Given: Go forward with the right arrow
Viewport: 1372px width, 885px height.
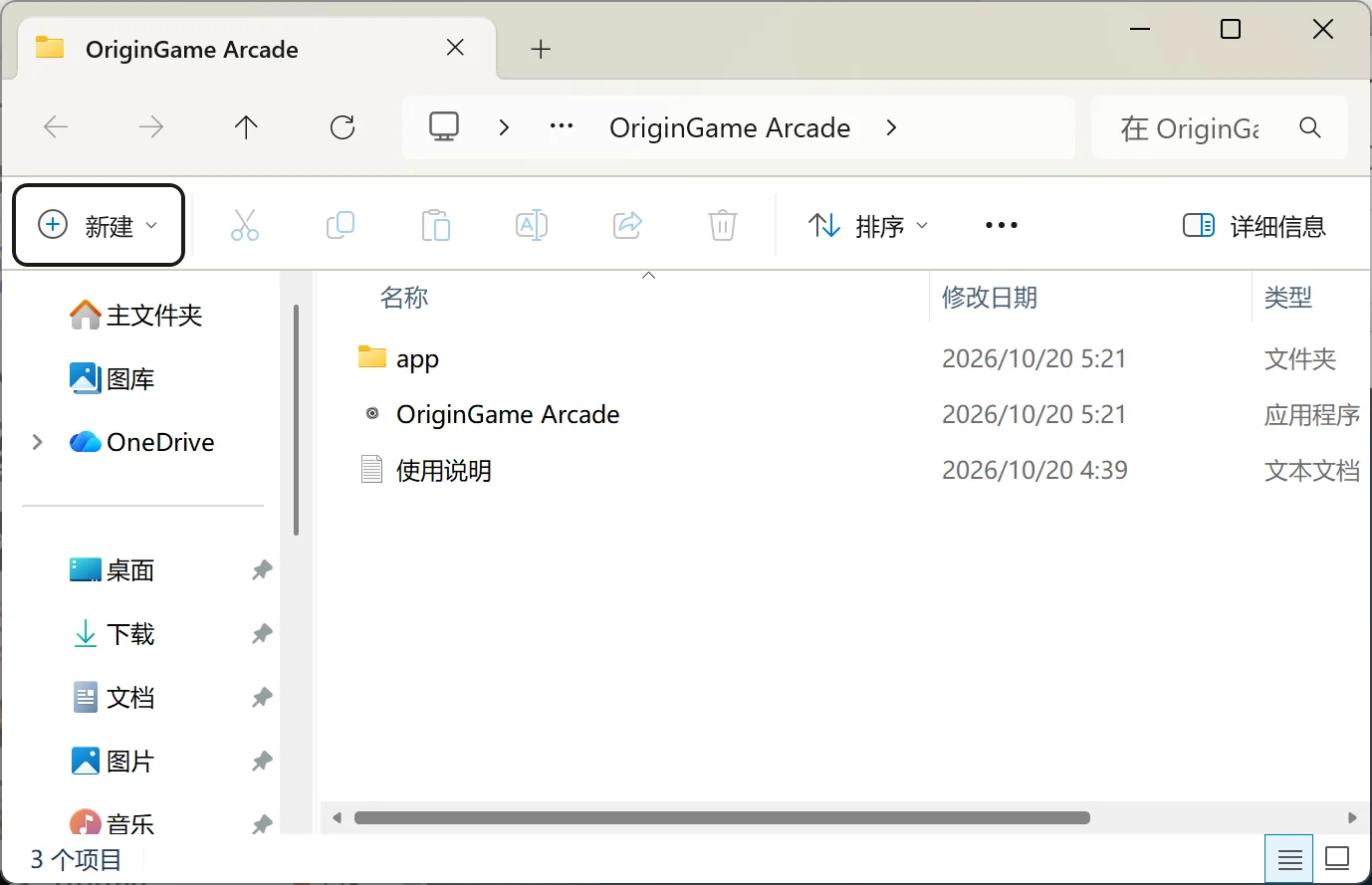Looking at the screenshot, I should pos(151,127).
